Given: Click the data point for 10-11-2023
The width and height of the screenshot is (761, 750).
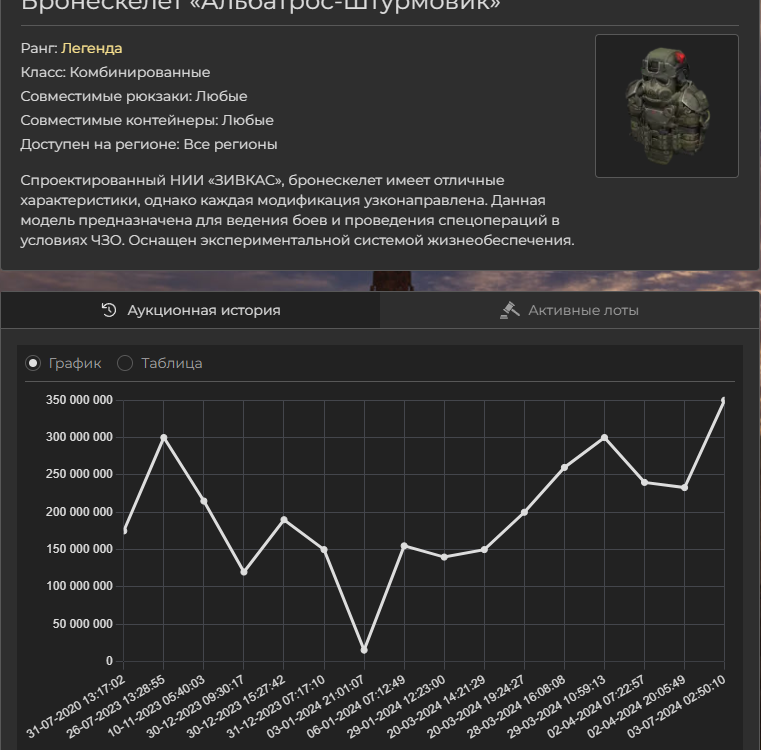Looking at the screenshot, I should [204, 501].
